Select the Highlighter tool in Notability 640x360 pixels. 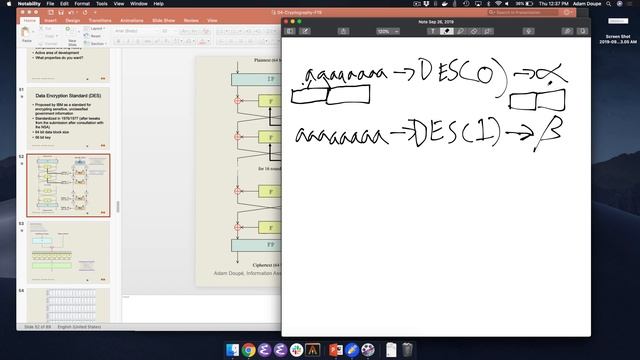pos(460,31)
